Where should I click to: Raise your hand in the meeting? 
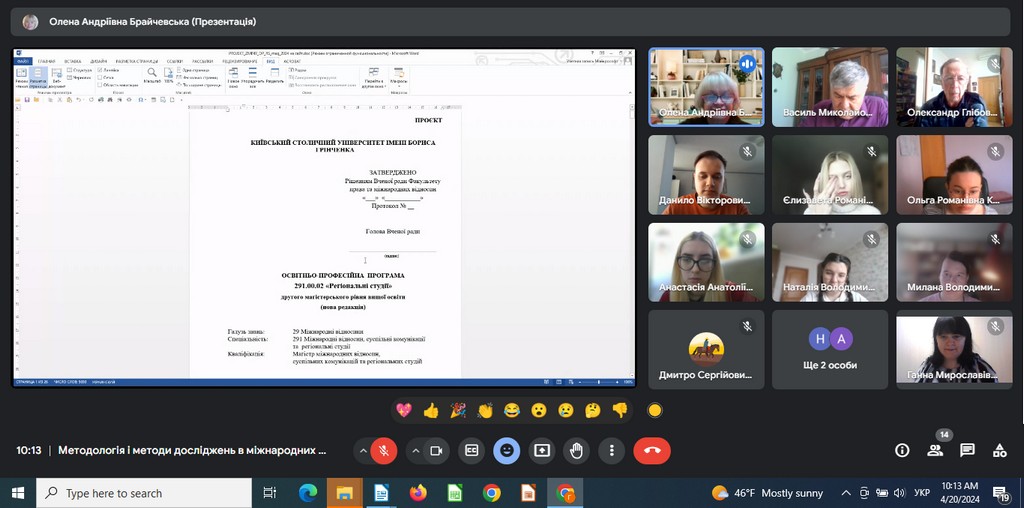coord(577,451)
